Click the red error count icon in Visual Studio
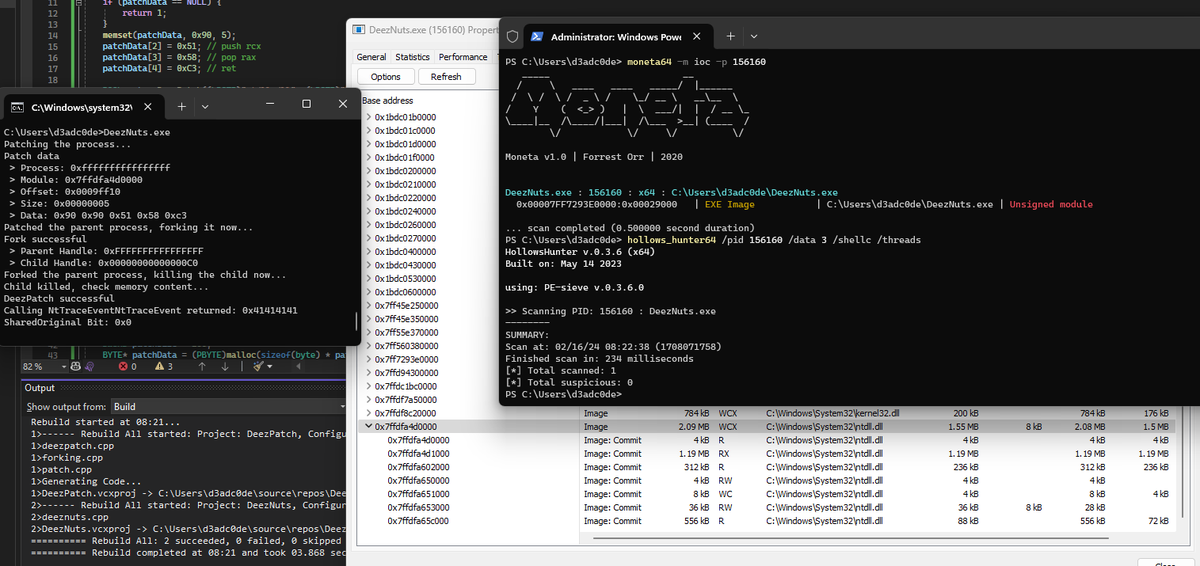 (x=123, y=367)
